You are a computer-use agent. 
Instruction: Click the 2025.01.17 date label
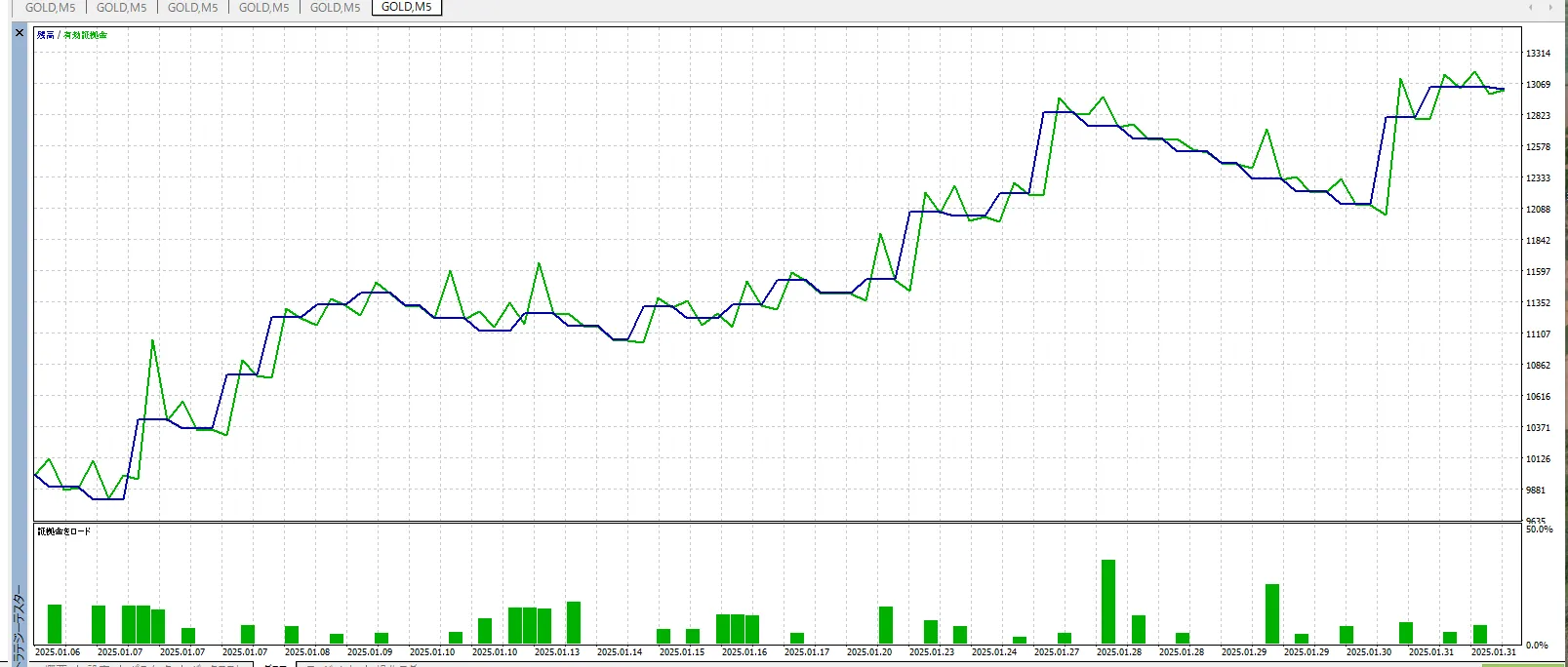pos(807,652)
